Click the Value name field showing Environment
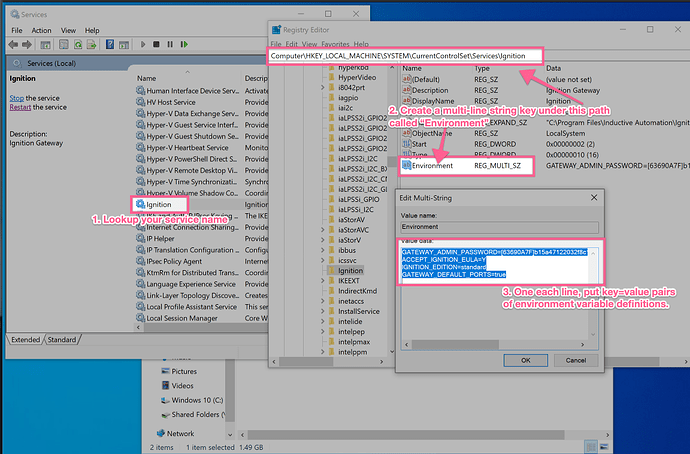Image resolution: width=690 pixels, height=454 pixels. pyautogui.click(x=499, y=227)
